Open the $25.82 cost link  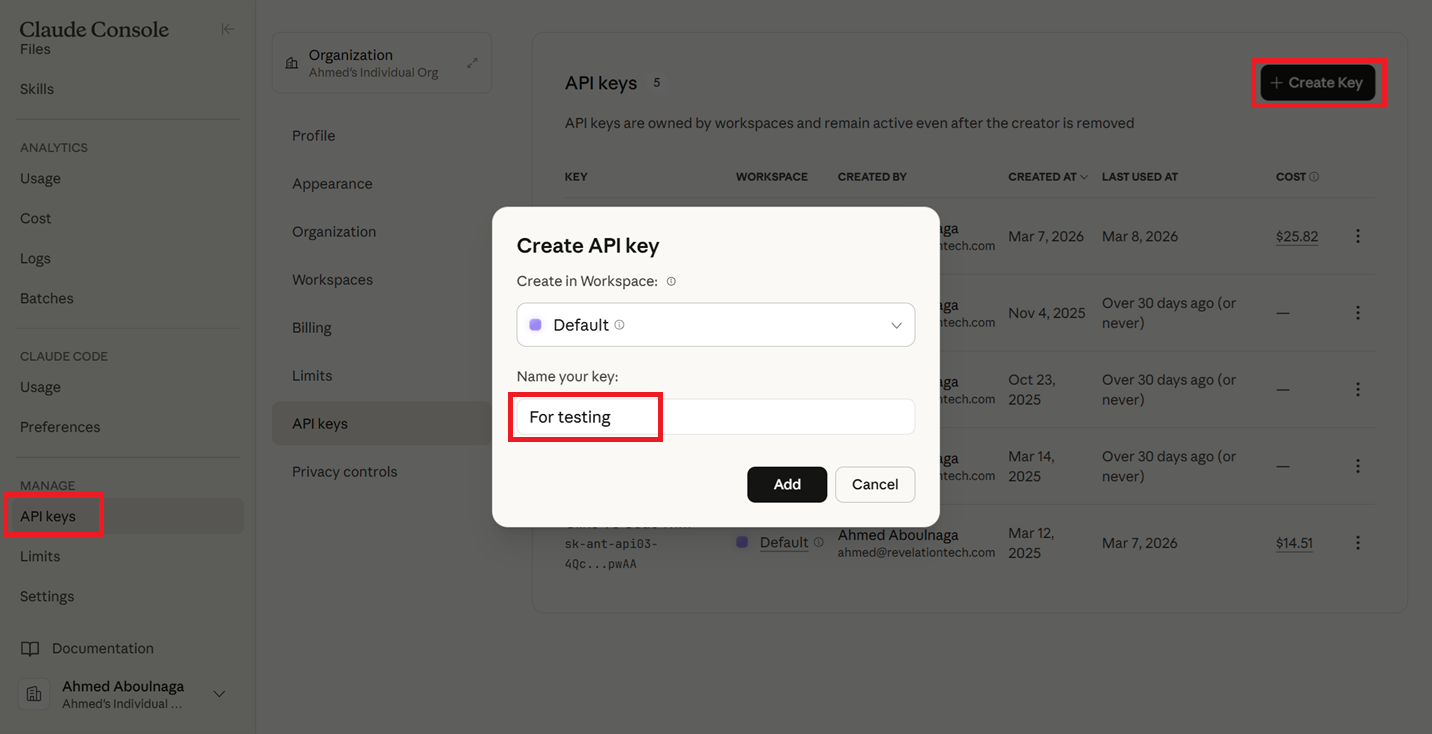pyautogui.click(x=1297, y=237)
